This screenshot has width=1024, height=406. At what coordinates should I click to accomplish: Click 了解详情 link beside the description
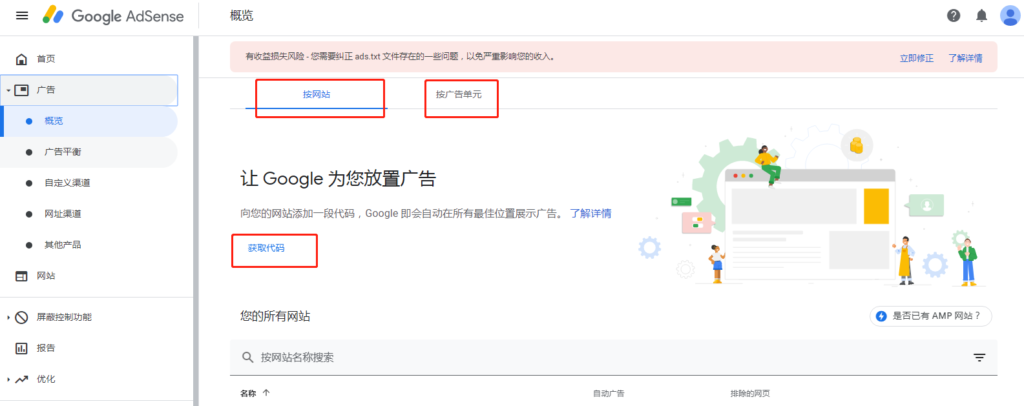(590, 213)
